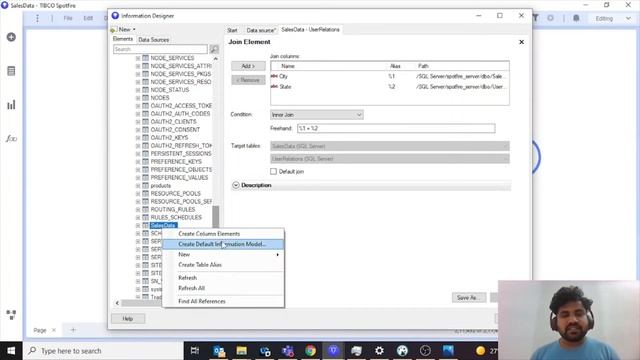This screenshot has width=640, height=360.
Task: Select the RULES_SCHEDULES table in tree
Action: (x=176, y=218)
